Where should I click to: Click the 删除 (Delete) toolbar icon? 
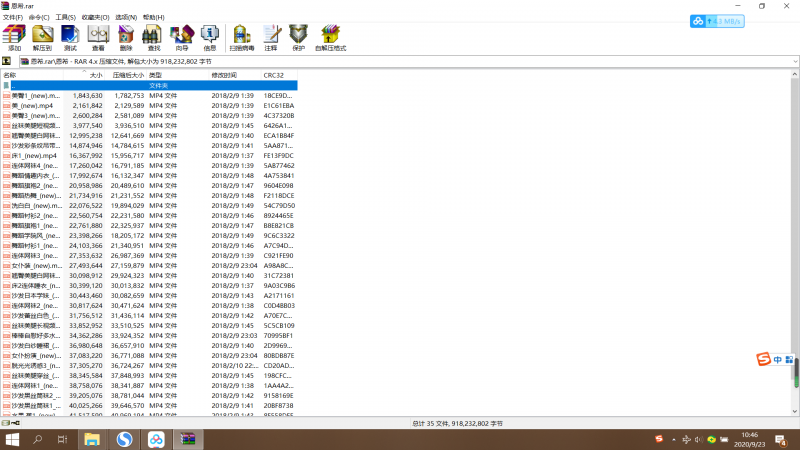click(126, 38)
